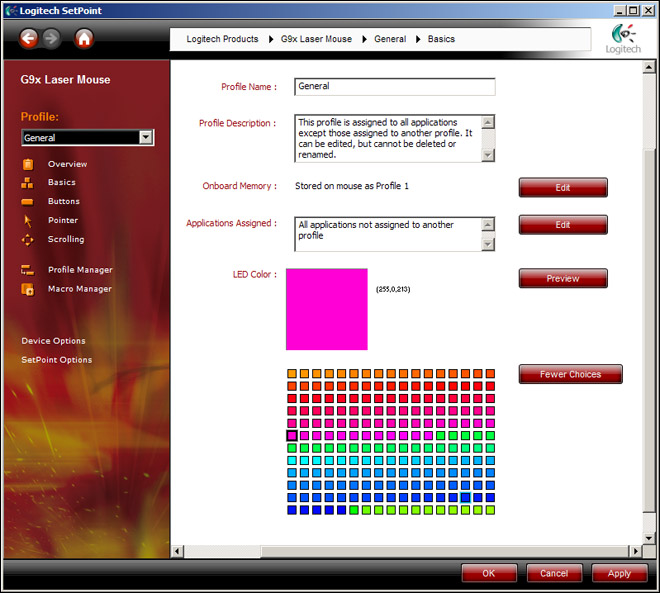Open Profile Manager
Screen dimensions: 660x593
click(80, 270)
